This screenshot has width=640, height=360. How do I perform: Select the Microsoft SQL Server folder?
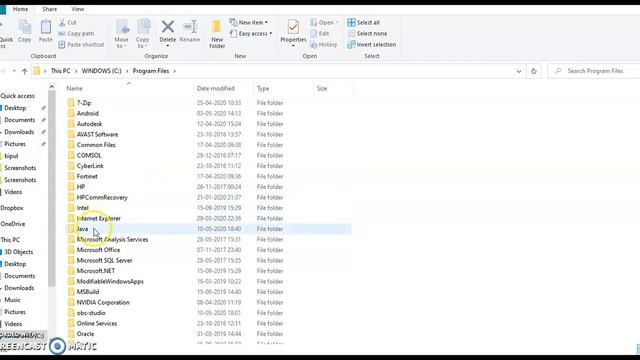(x=104, y=260)
